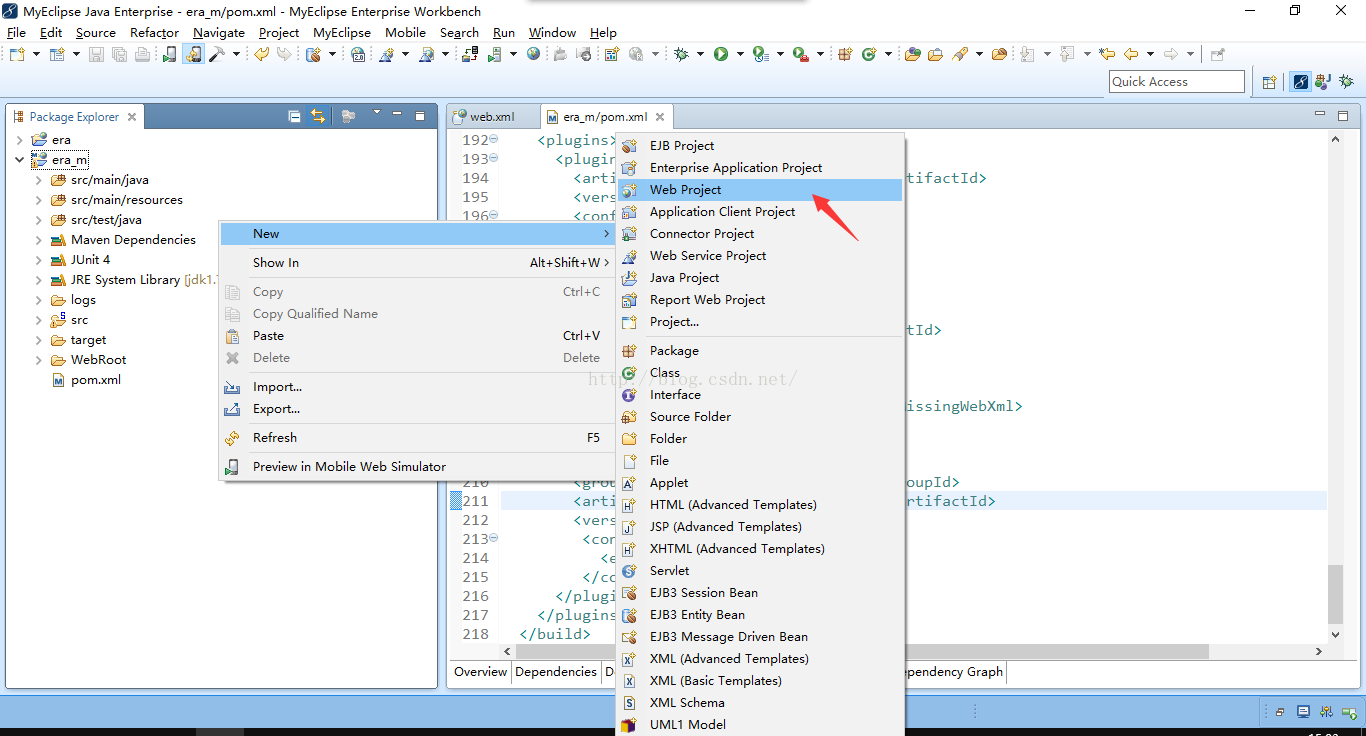Open the Dependencies tab of pom editor

pyautogui.click(x=555, y=672)
